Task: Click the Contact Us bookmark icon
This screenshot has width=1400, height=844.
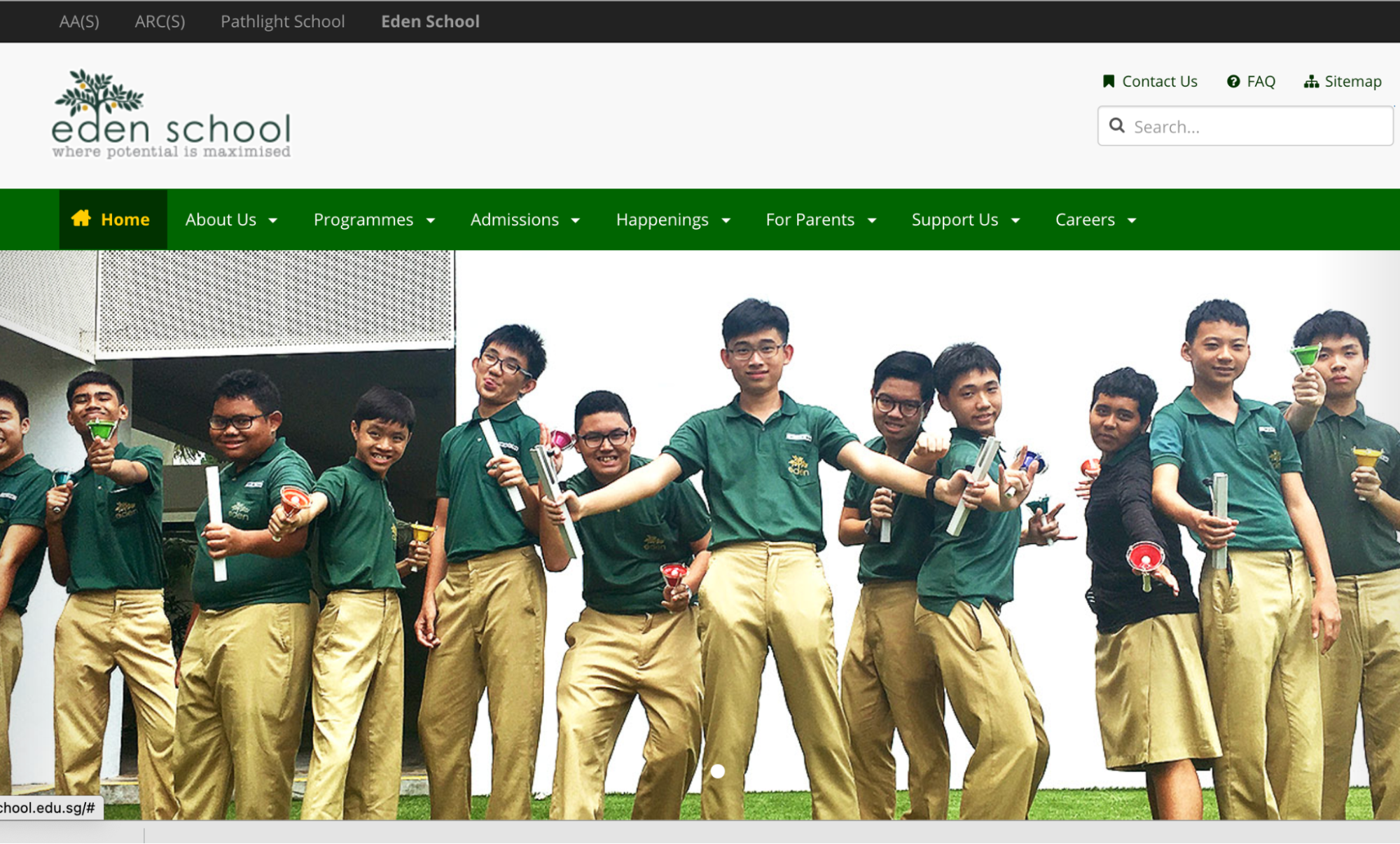Action: pyautogui.click(x=1108, y=81)
